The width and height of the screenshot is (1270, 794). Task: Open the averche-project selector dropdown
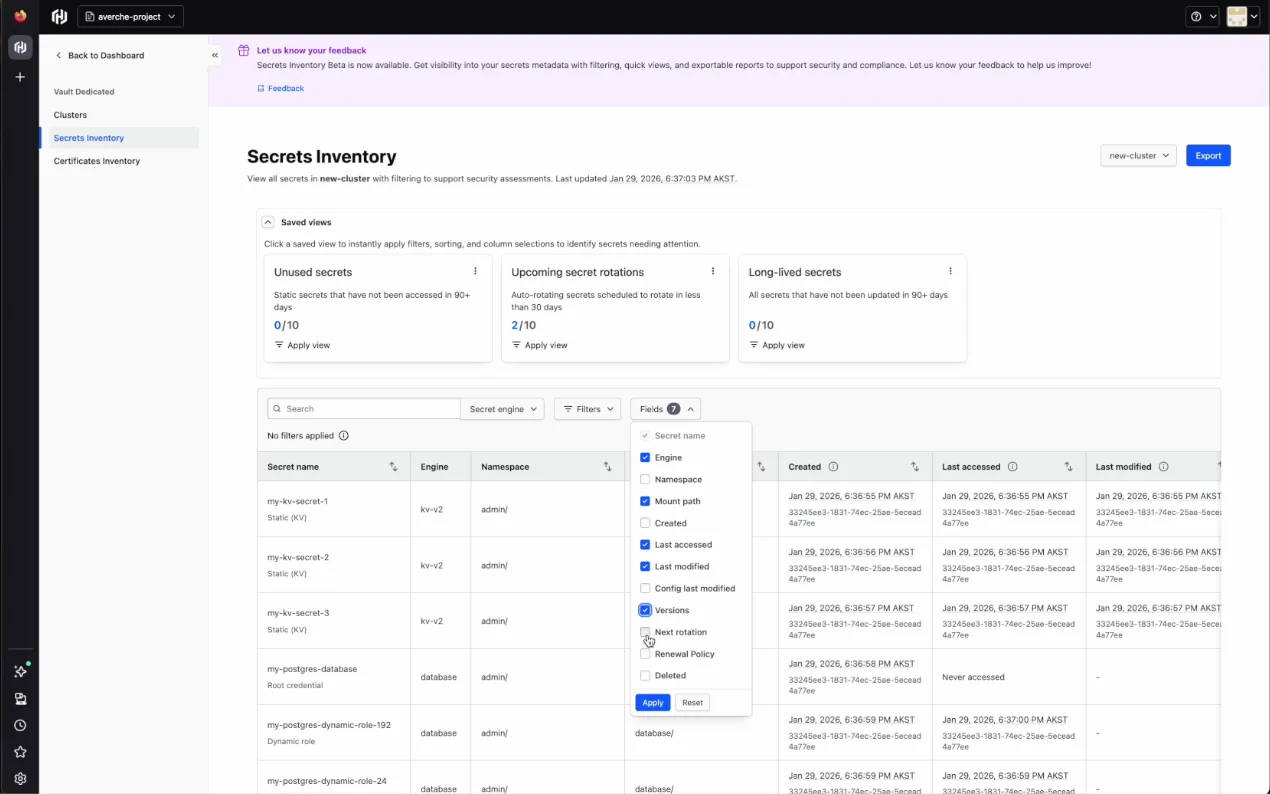pyautogui.click(x=130, y=17)
